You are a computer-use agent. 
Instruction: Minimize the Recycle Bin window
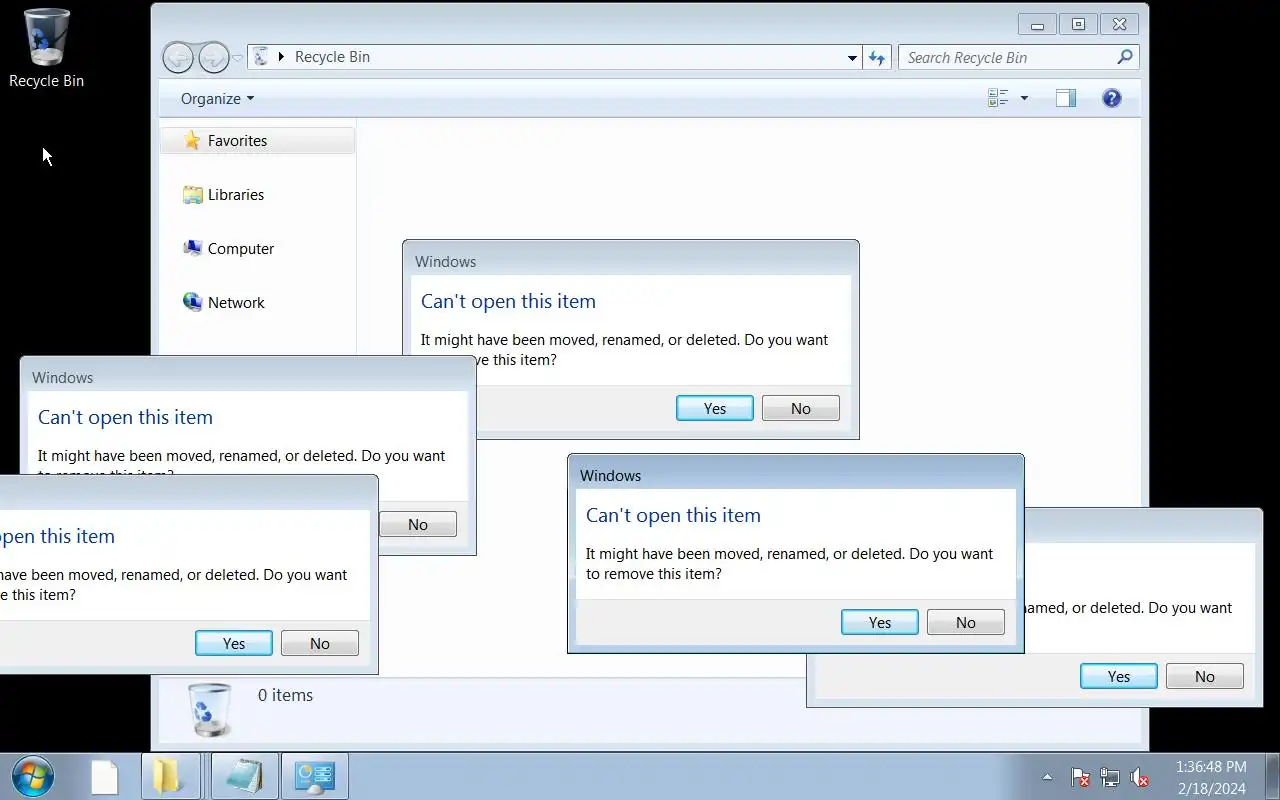[1037, 25]
